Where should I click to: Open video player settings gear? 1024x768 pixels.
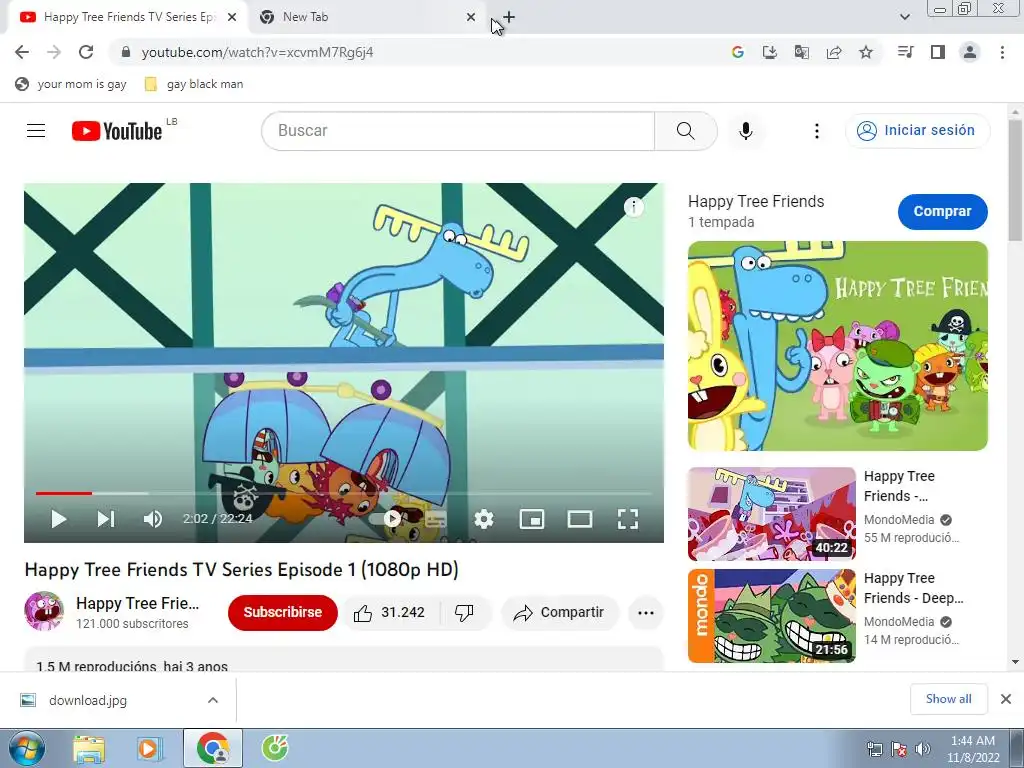click(x=484, y=519)
